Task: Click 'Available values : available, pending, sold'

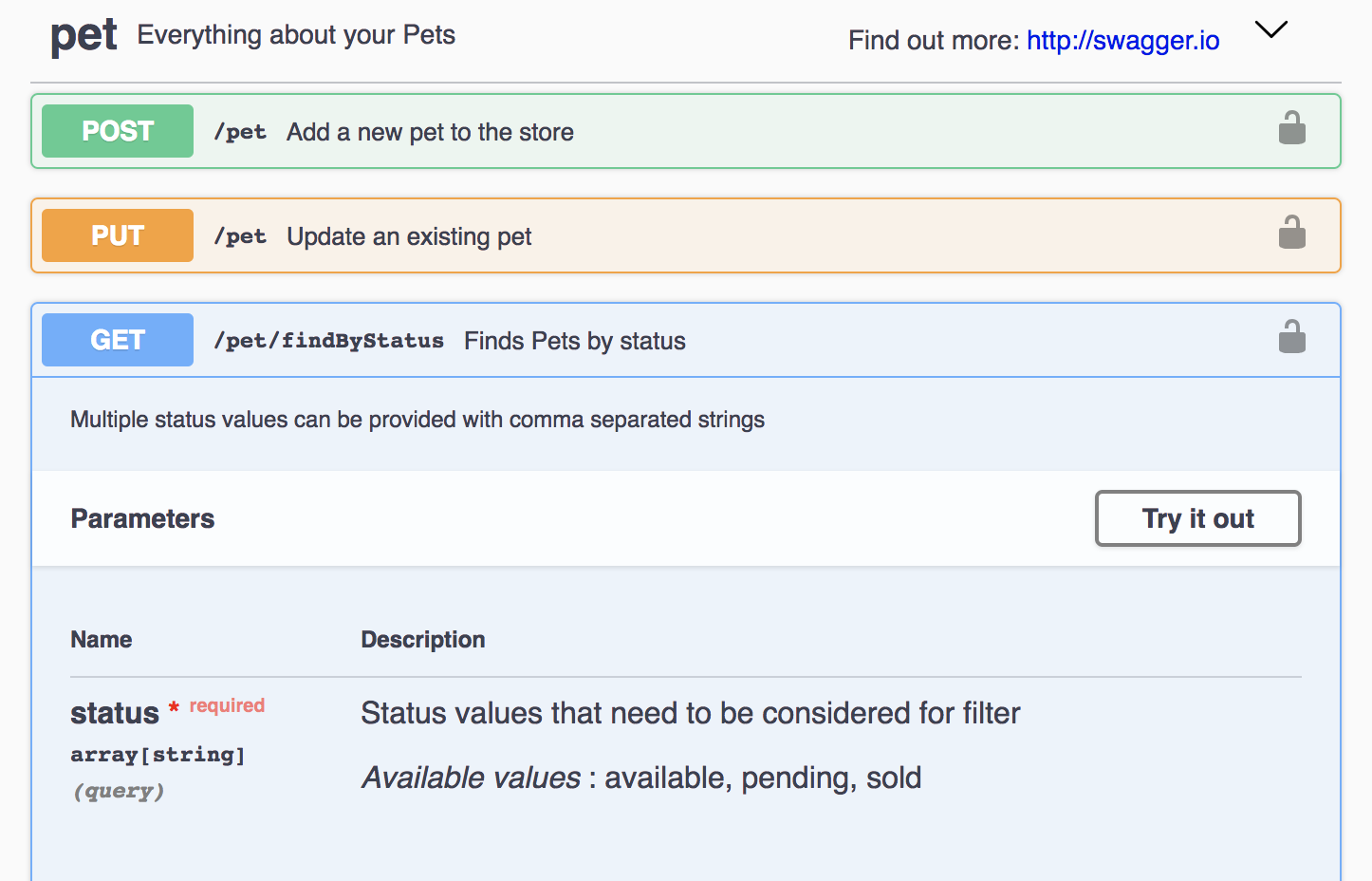Action: pos(641,778)
